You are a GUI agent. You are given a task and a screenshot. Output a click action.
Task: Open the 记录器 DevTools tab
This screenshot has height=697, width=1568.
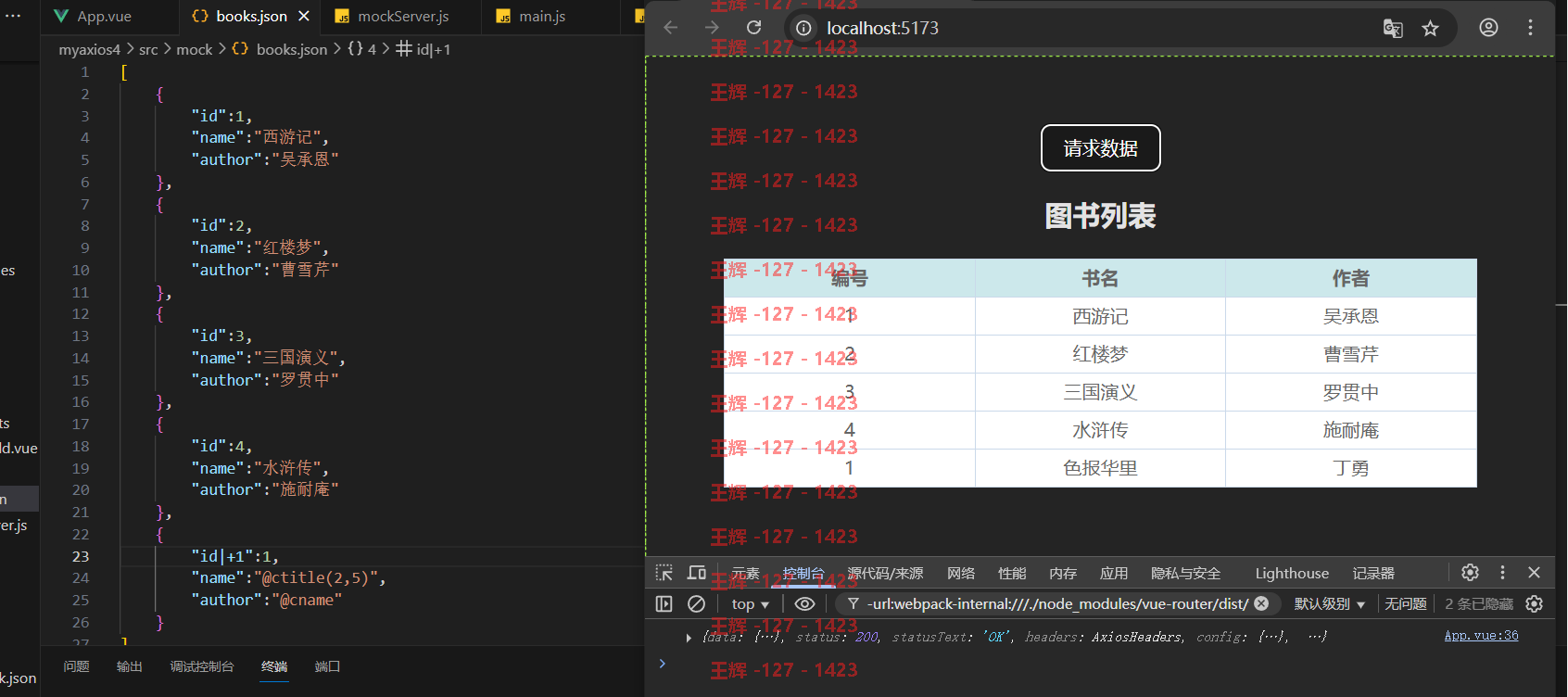[x=1373, y=574]
